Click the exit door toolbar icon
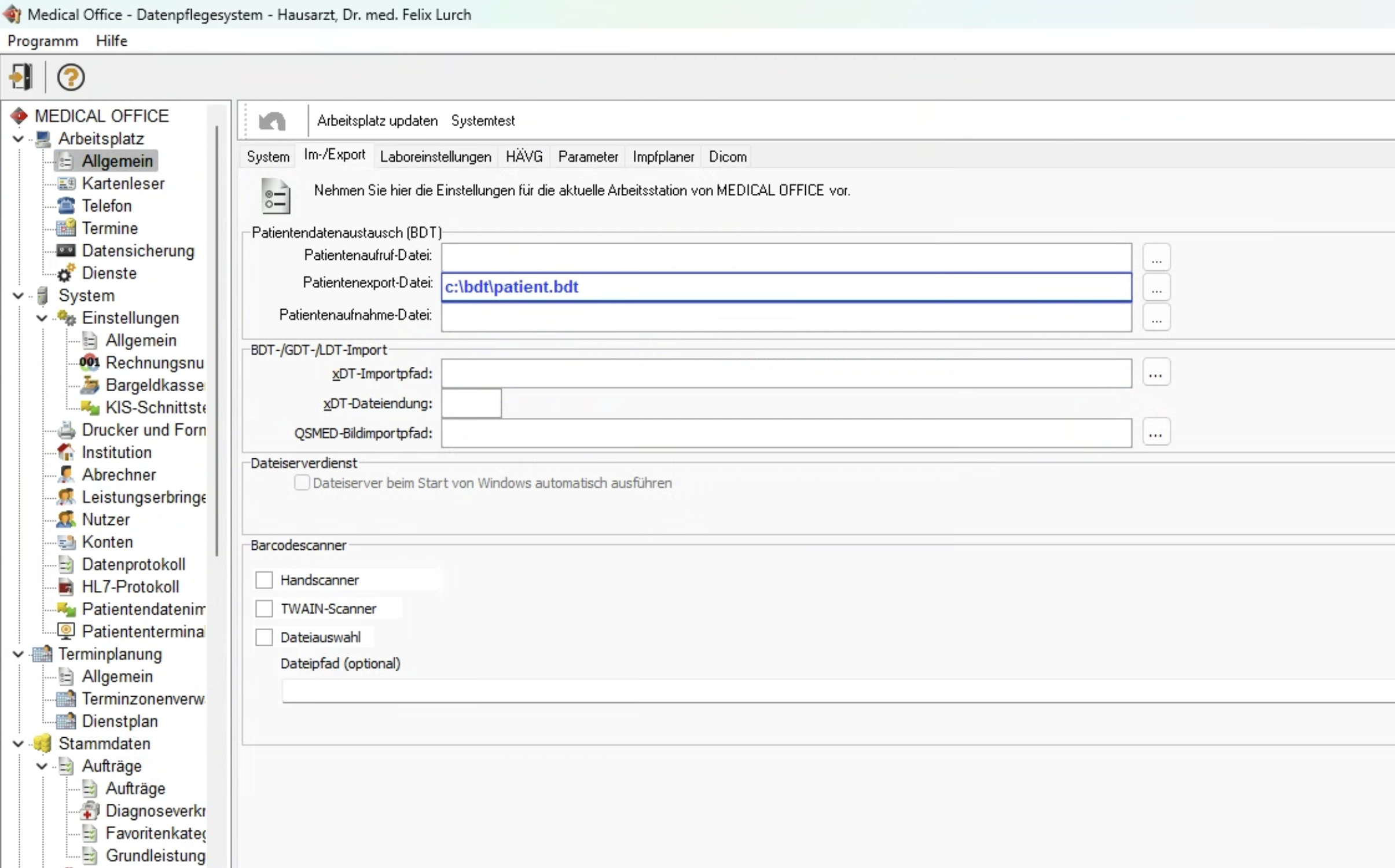 [x=21, y=76]
